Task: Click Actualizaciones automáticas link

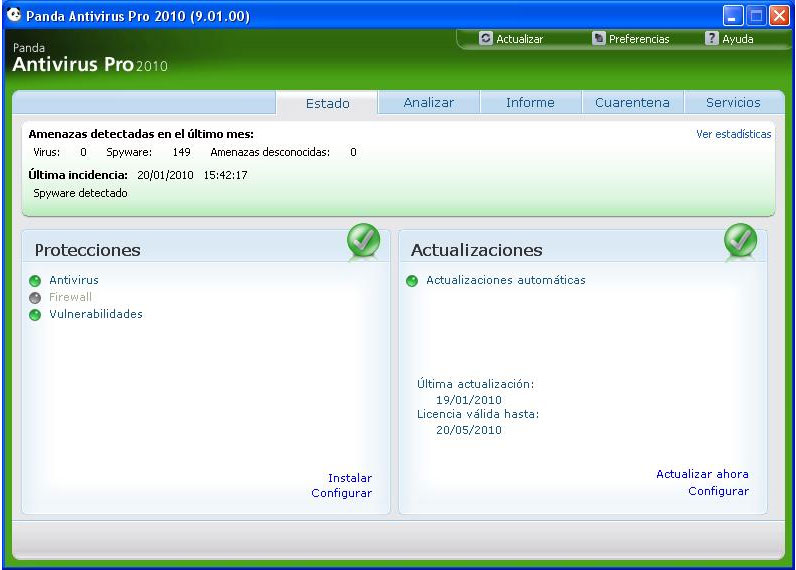Action: (x=506, y=280)
